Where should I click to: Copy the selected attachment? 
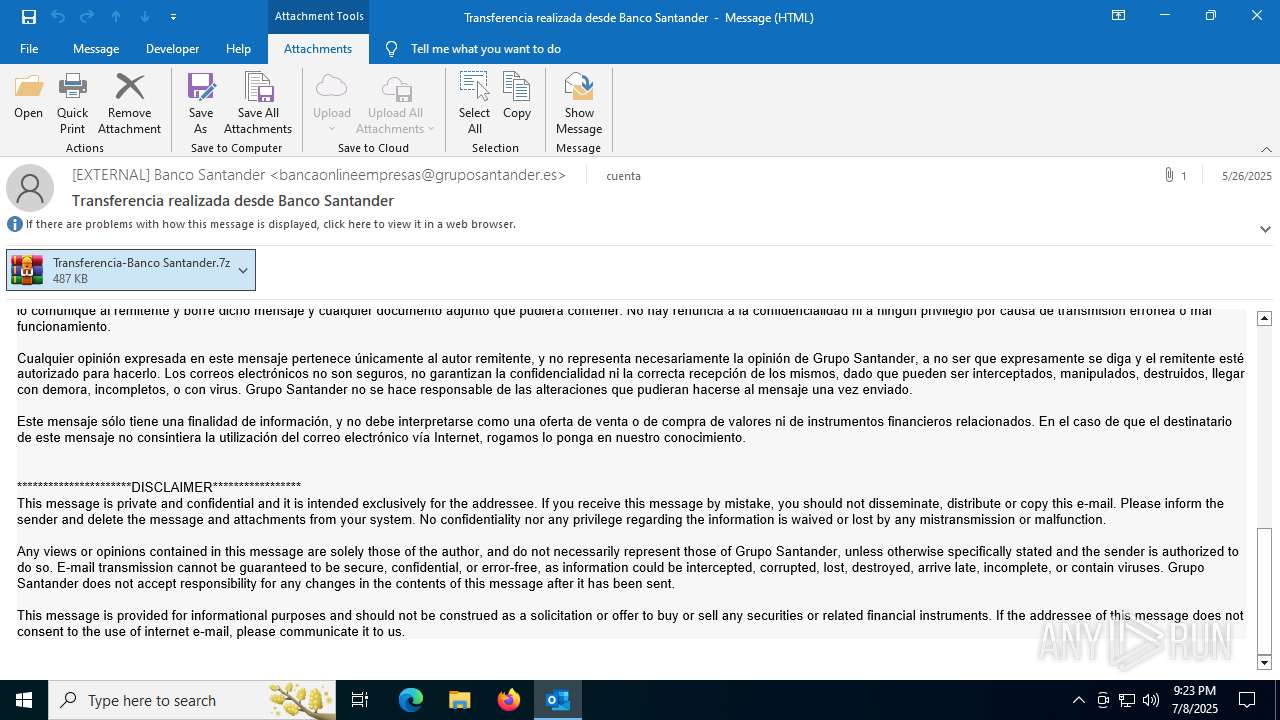click(x=517, y=97)
